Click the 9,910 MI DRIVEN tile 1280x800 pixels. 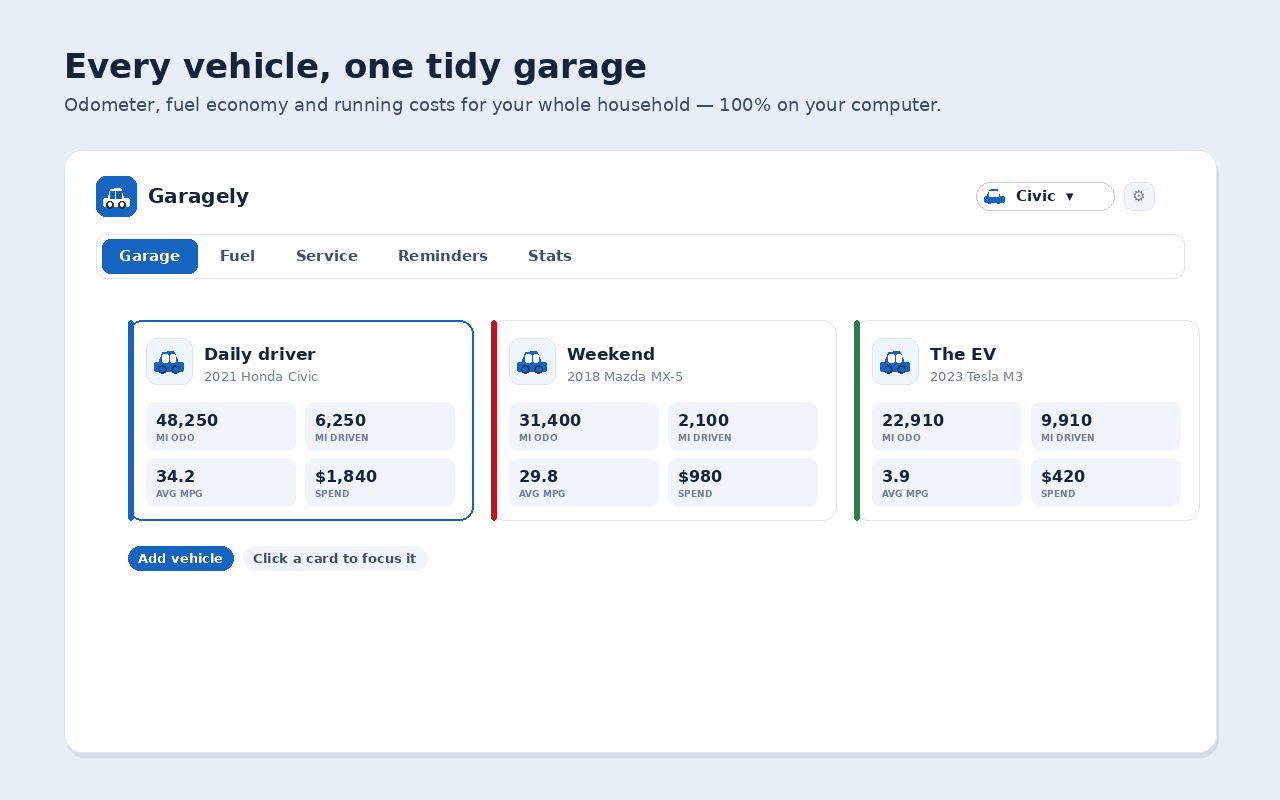pos(1106,427)
